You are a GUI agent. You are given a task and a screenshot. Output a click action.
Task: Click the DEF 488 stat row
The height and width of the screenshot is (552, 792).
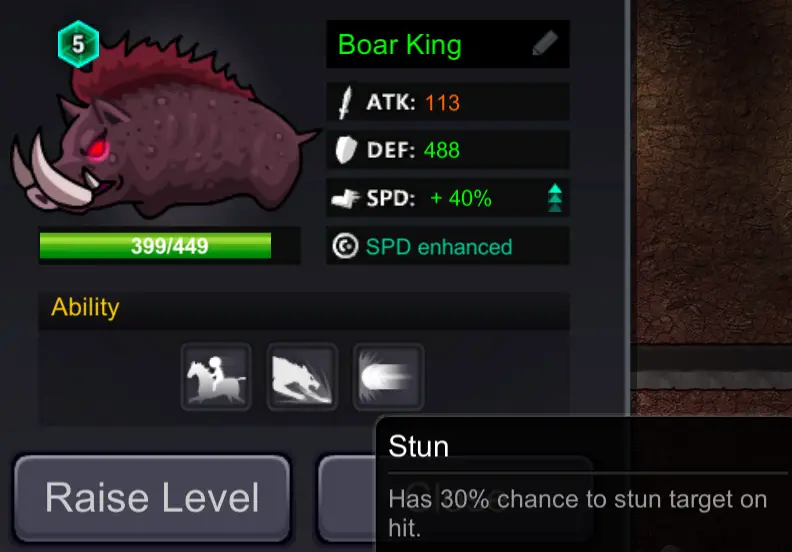coord(448,150)
